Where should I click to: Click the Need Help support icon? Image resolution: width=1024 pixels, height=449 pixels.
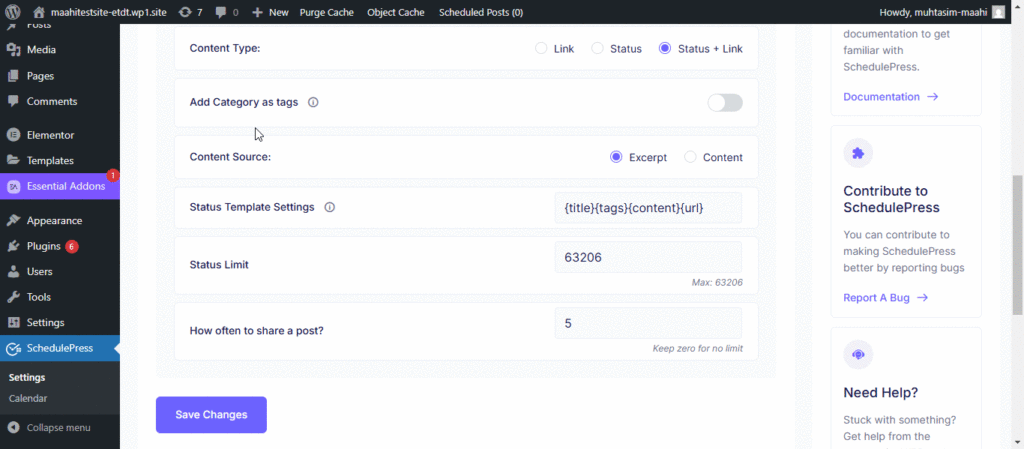(858, 354)
